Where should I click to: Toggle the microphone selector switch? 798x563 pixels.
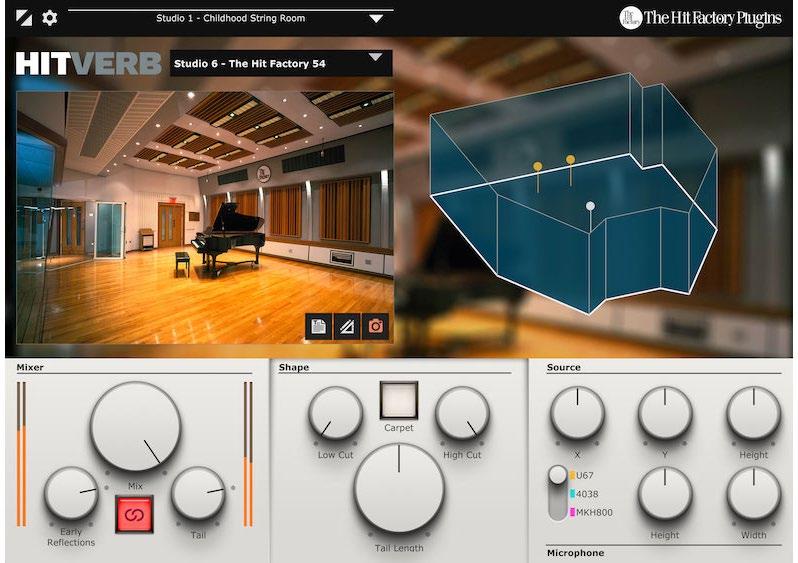tap(558, 493)
